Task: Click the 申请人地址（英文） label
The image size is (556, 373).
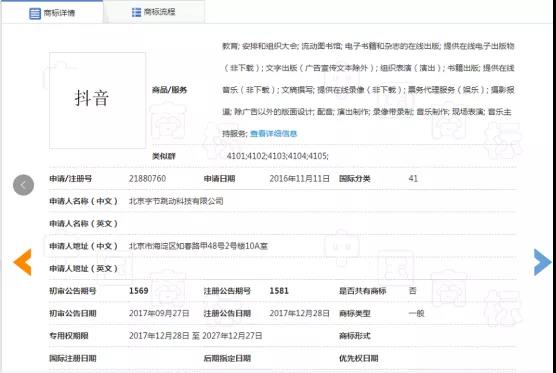Action: point(83,268)
